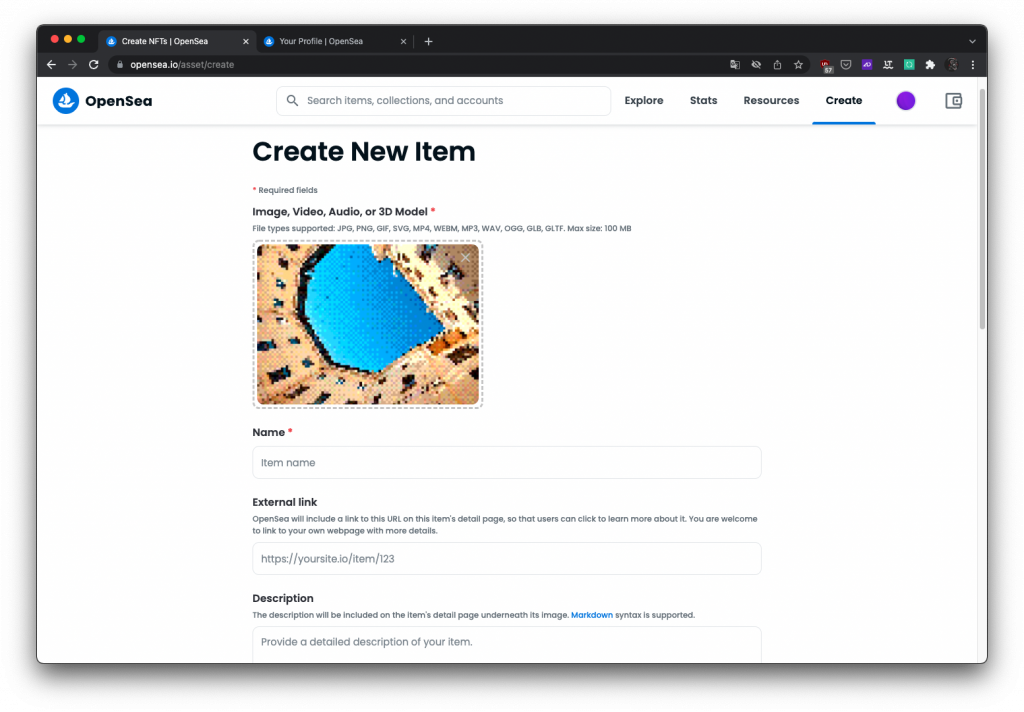
Task: Click the macOS green fullscreen button
Action: point(81,39)
